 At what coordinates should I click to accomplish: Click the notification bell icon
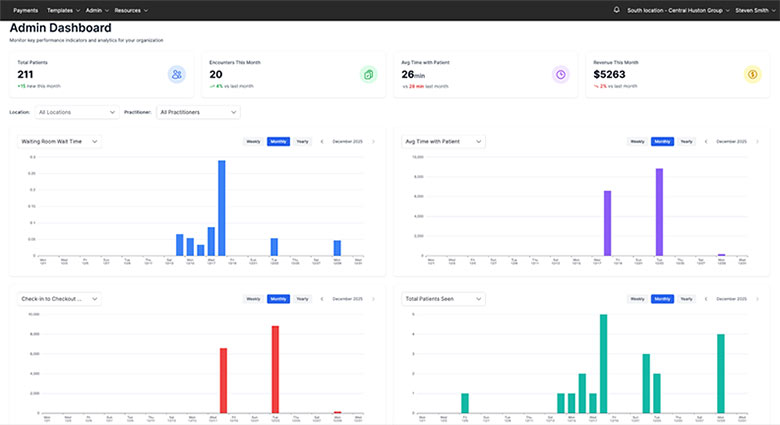617,10
